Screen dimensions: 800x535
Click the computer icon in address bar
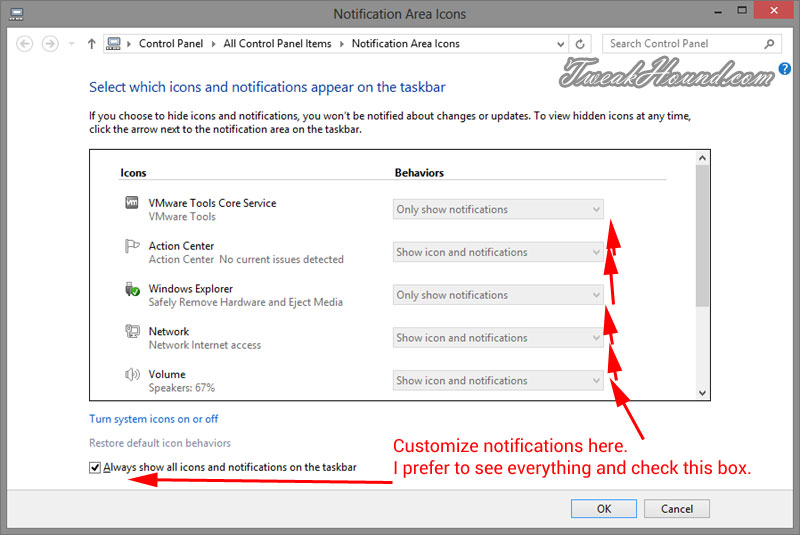click(x=113, y=44)
